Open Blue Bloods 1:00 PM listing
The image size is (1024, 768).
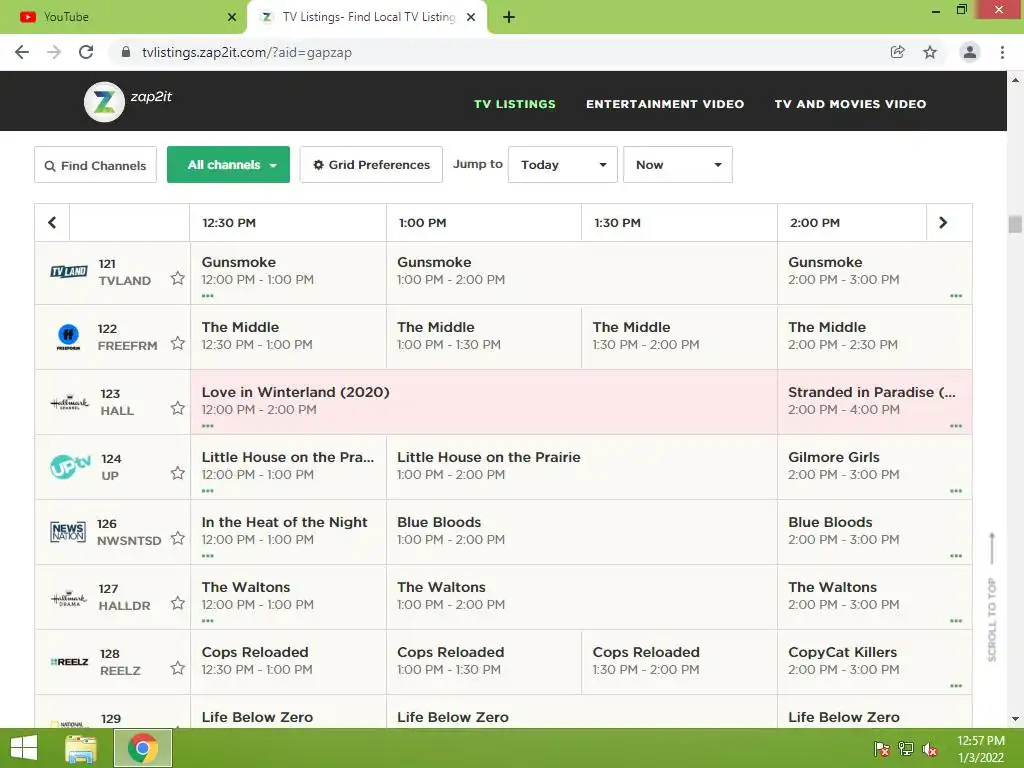click(x=582, y=532)
